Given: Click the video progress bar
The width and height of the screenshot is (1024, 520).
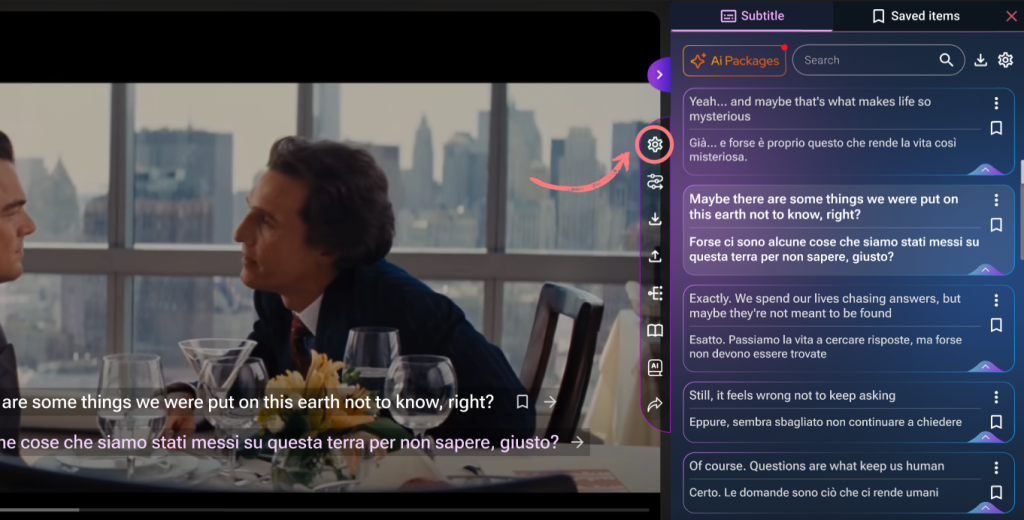Looking at the screenshot, I should [325, 510].
